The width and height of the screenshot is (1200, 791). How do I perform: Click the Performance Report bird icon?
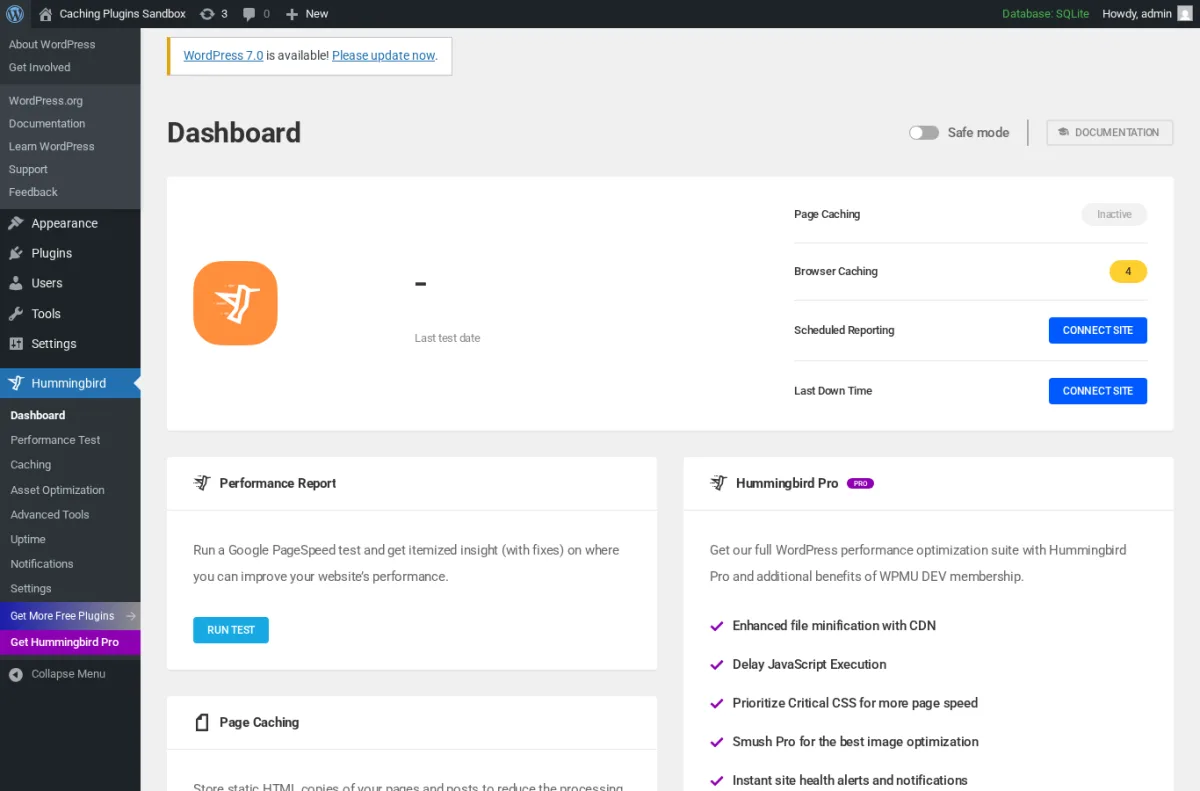[x=202, y=483]
